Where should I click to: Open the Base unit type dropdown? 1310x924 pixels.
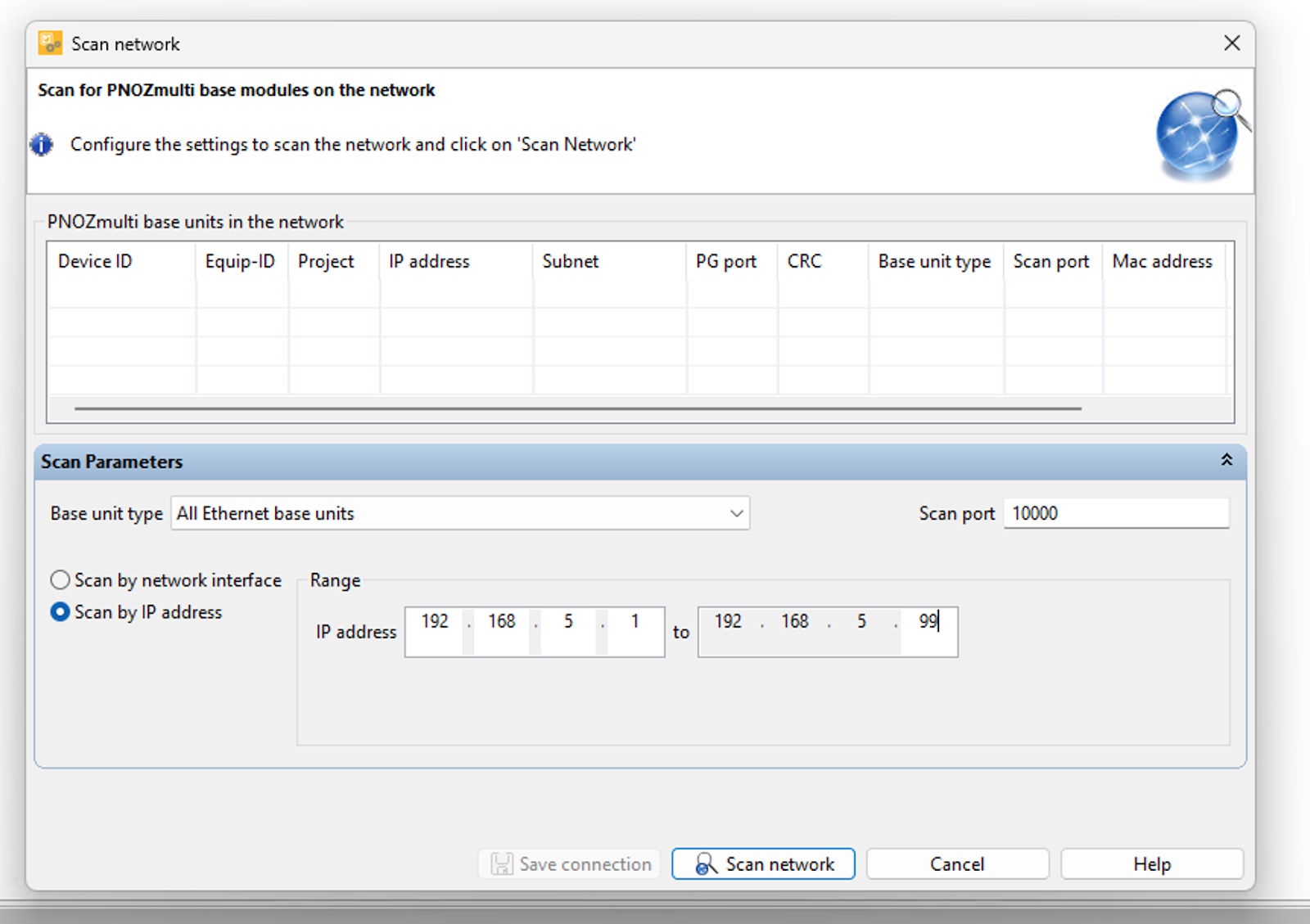(460, 513)
